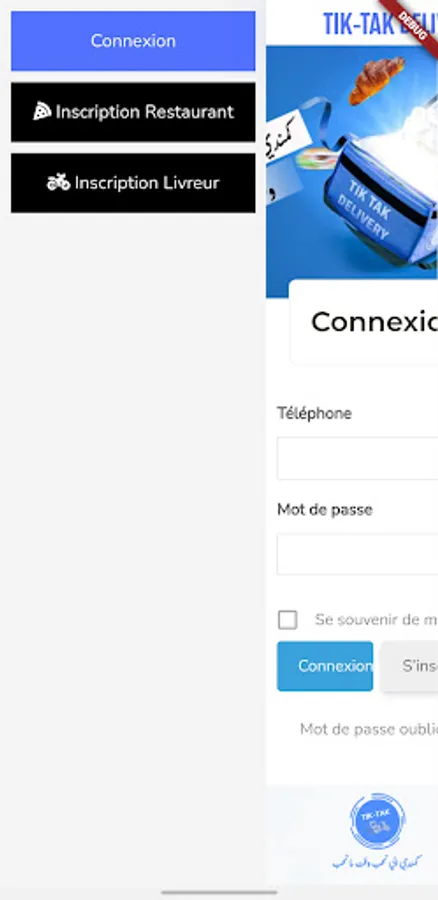Toggle the Se souvenir de moi checkbox
The image size is (438, 900).
(x=288, y=620)
